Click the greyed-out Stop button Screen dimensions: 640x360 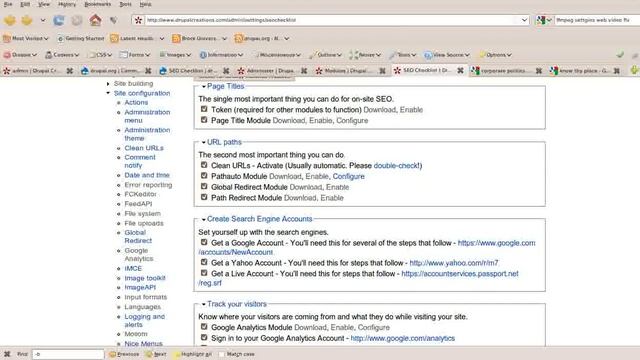coord(77,20)
